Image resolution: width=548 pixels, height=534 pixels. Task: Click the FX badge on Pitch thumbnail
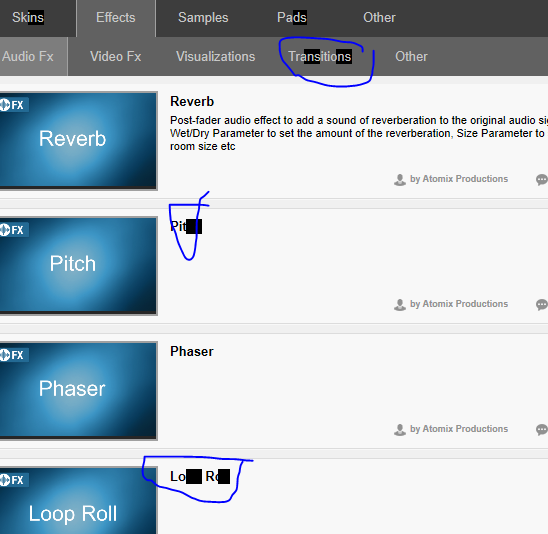click(13, 230)
